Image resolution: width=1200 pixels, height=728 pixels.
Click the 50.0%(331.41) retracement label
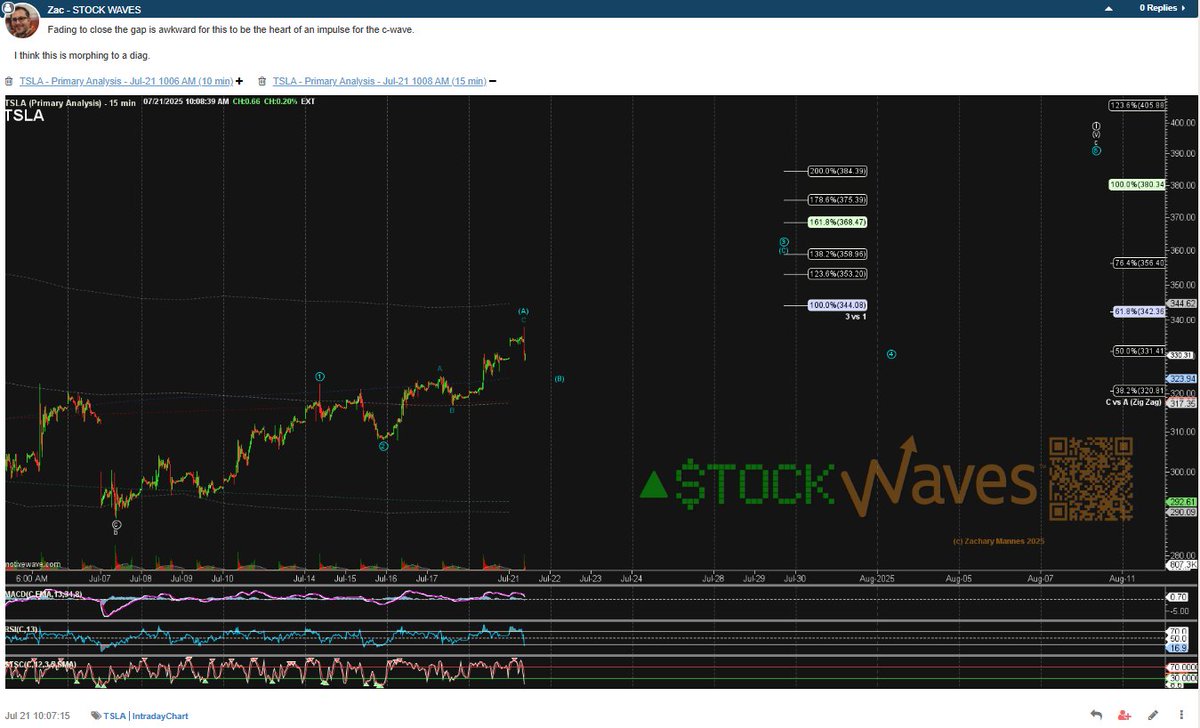pyautogui.click(x=1139, y=350)
